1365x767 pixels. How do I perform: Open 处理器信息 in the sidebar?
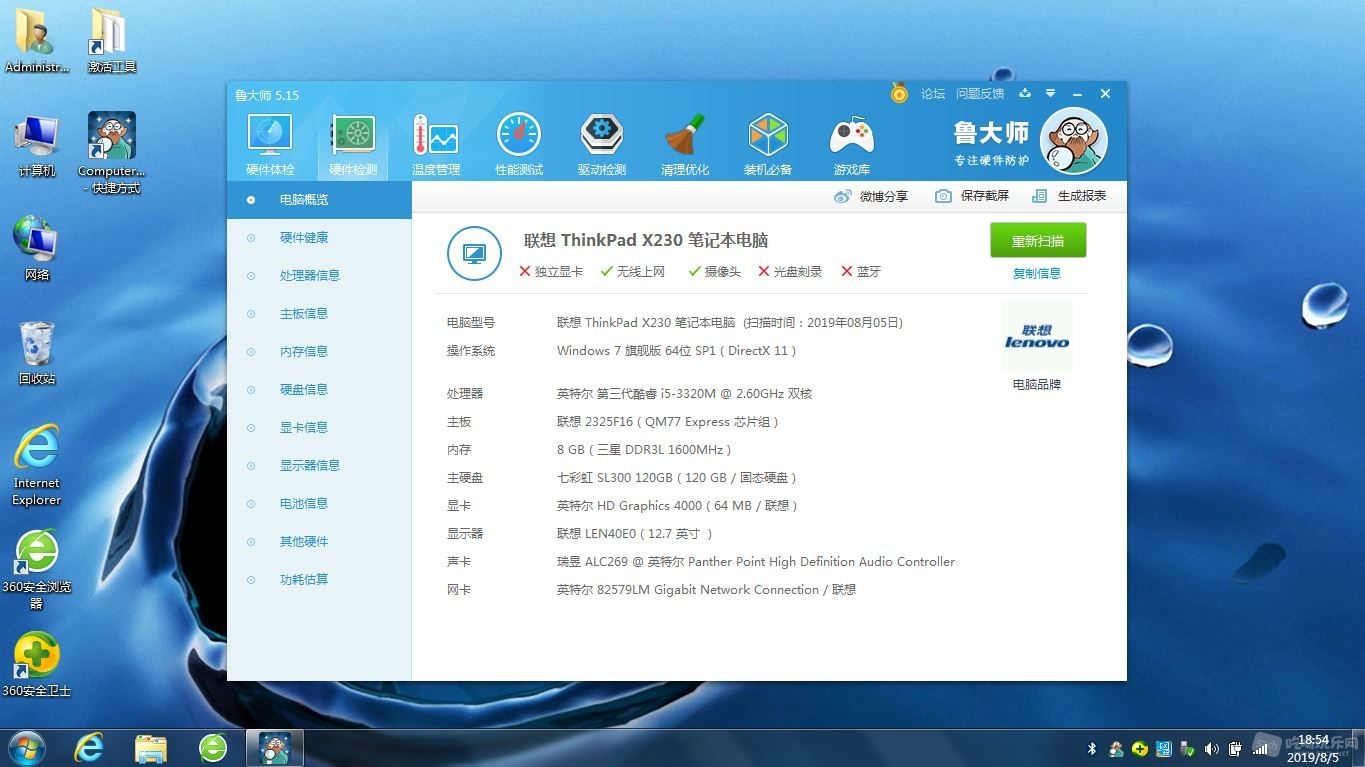click(x=319, y=276)
